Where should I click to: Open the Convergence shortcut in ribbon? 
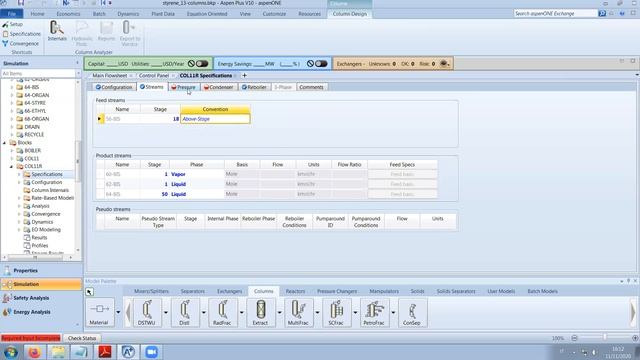[20, 43]
